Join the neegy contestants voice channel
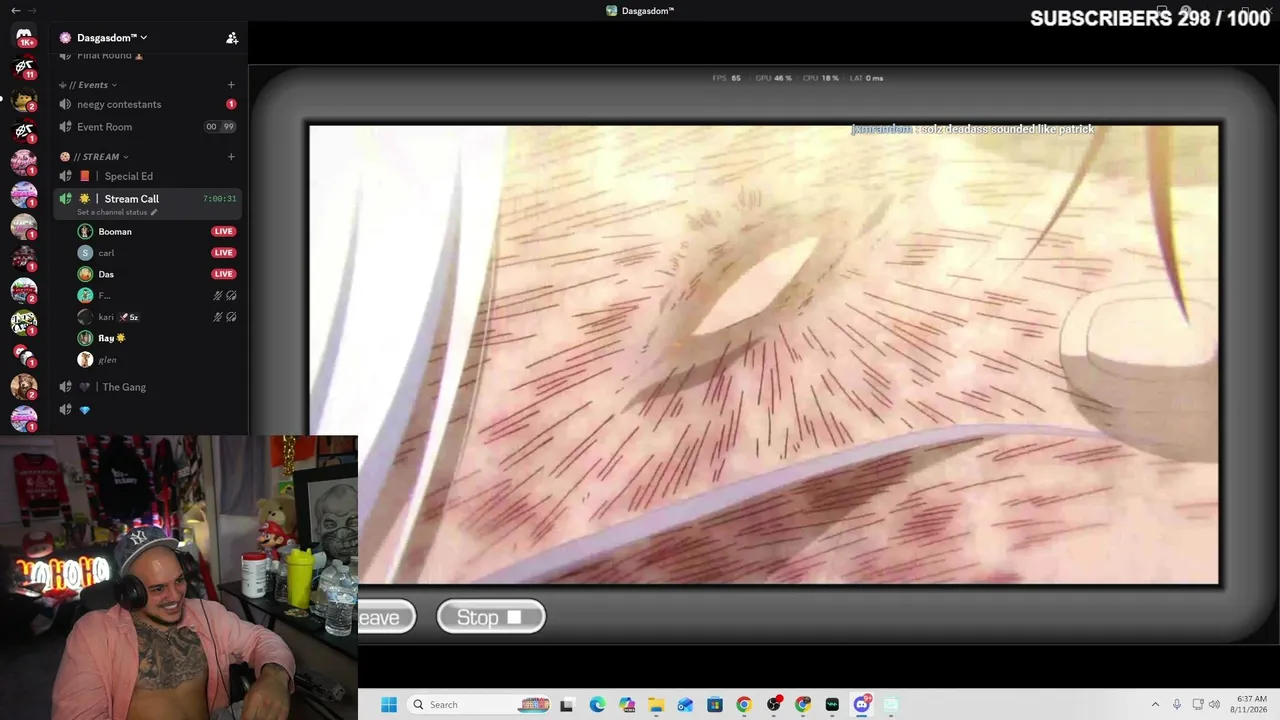Screen dimensions: 1280x720 148,104
